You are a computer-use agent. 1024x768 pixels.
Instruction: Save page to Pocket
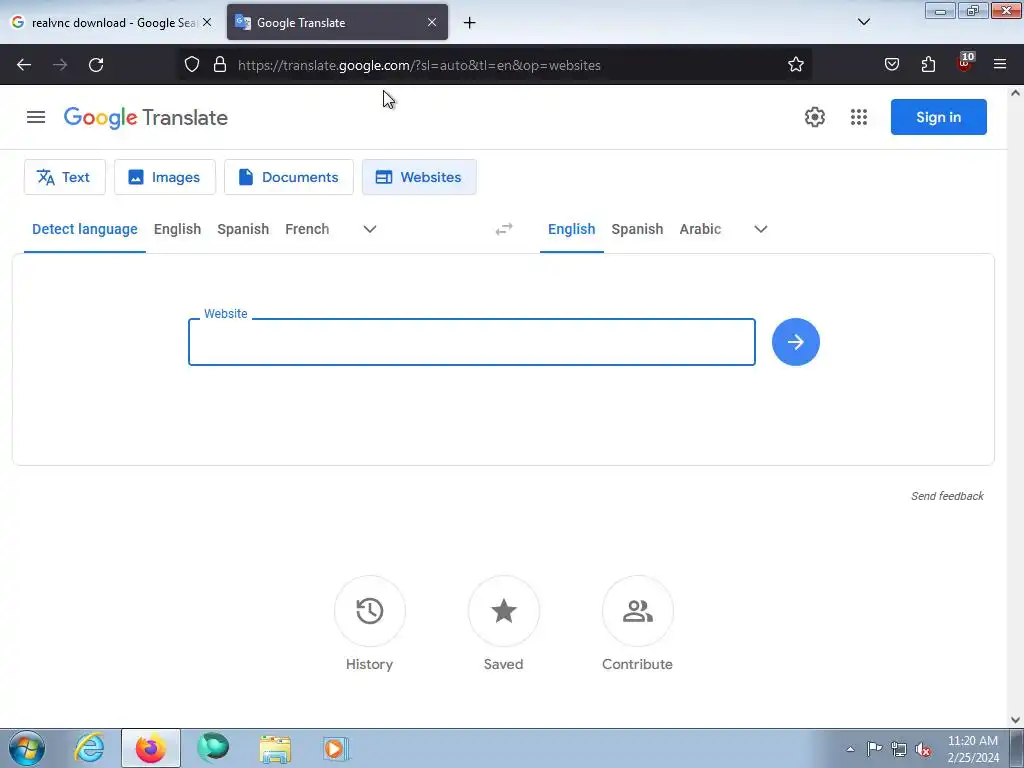point(891,65)
